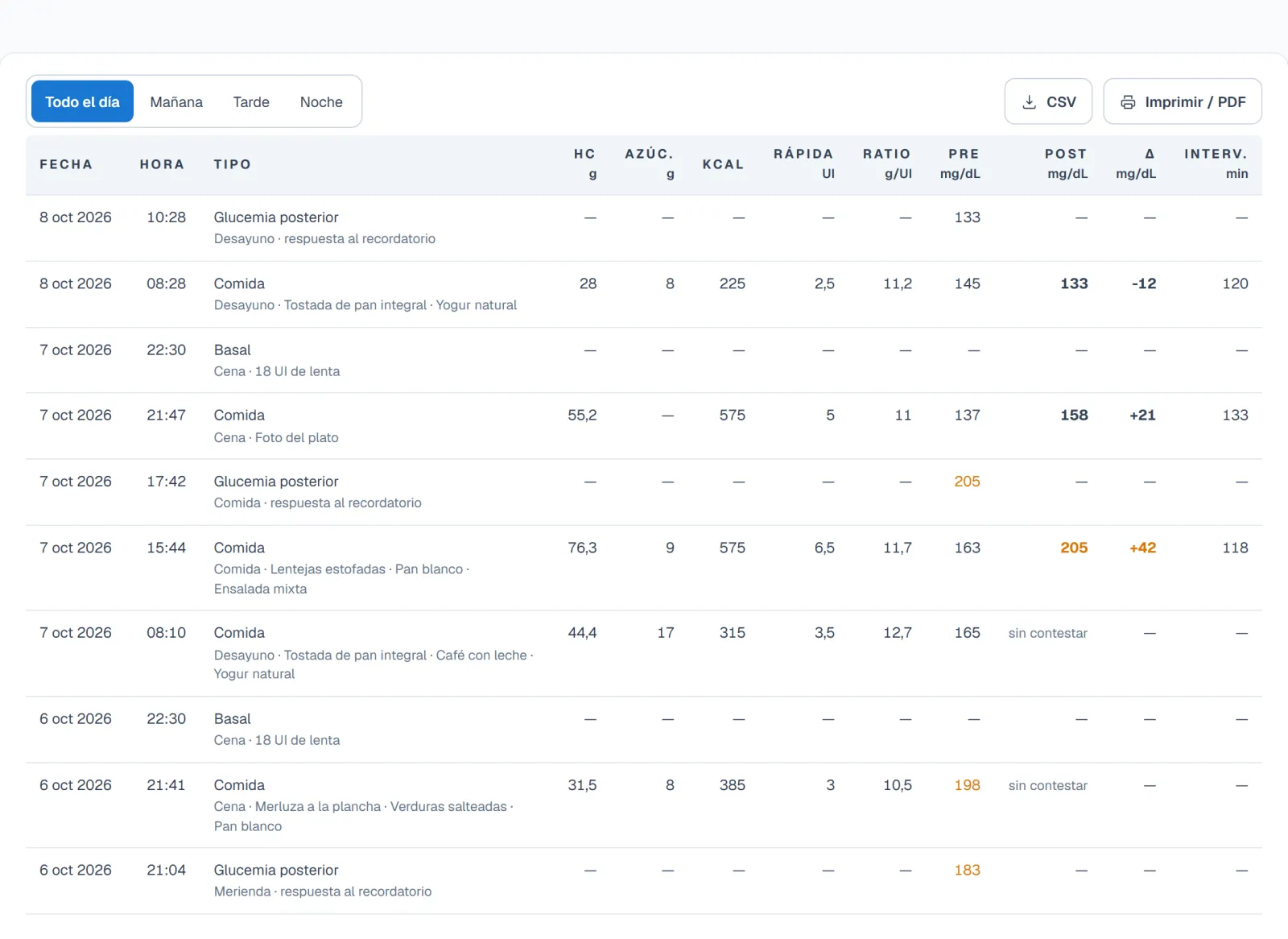The height and width of the screenshot is (939, 1288).
Task: Click the TIPO column header
Action: [x=233, y=164]
